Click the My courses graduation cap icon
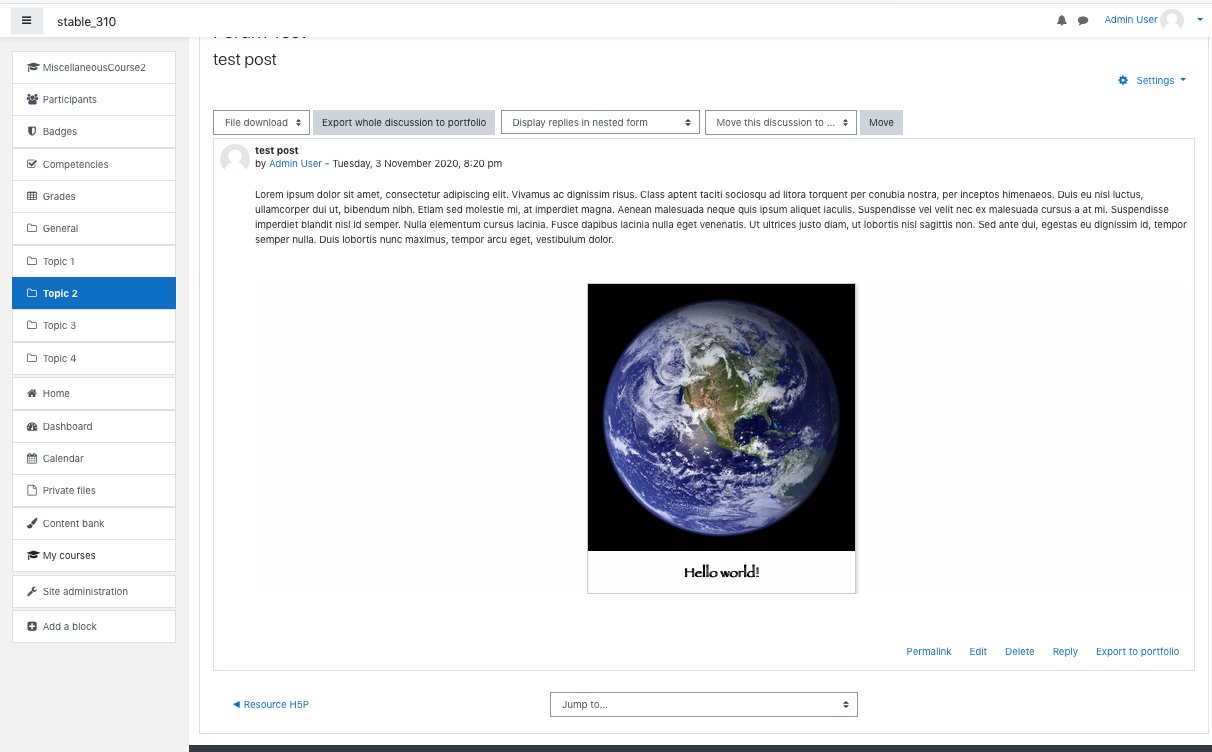Image resolution: width=1212 pixels, height=752 pixels. pos(33,555)
